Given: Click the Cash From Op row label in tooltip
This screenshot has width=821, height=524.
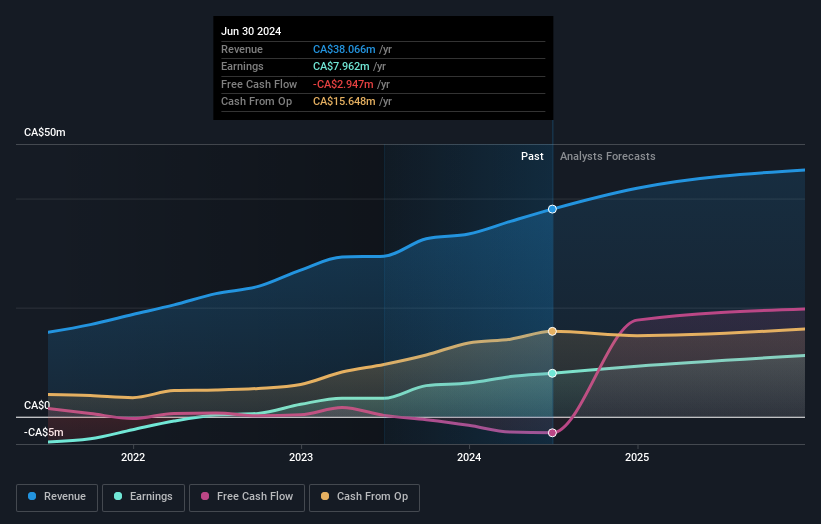Looking at the screenshot, I should point(257,102).
